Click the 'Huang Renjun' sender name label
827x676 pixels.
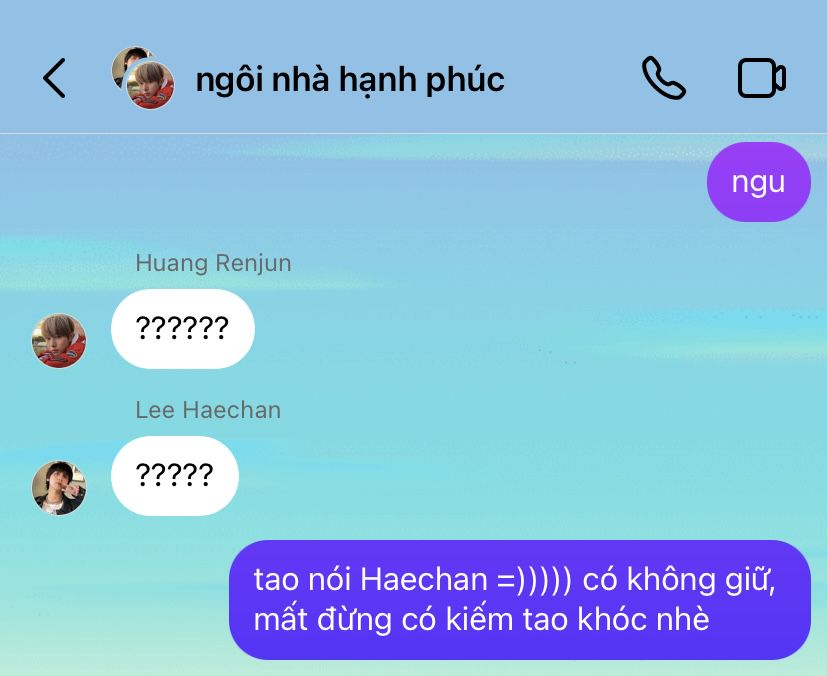213,263
